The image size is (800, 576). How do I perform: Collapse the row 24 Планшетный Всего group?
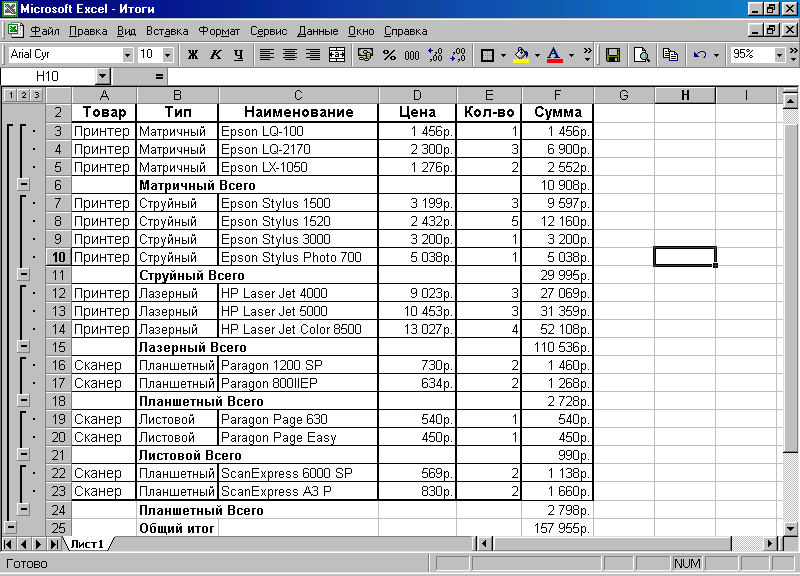click(x=23, y=509)
